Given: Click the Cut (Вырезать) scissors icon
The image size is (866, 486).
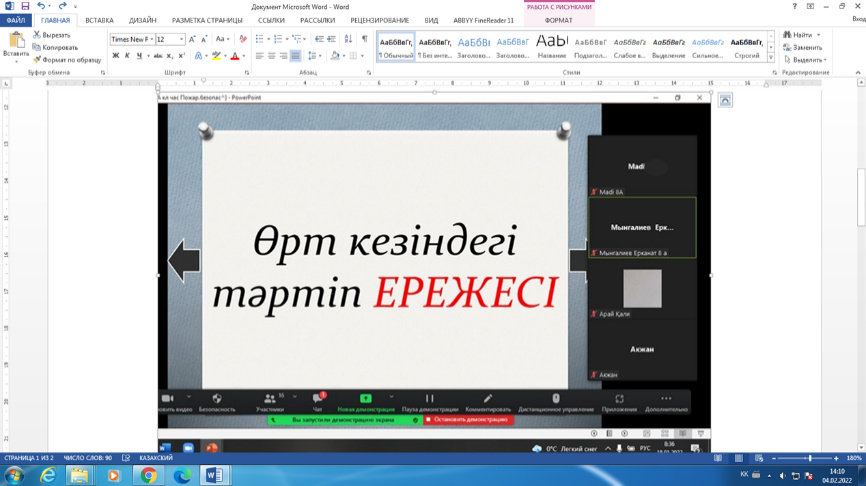Looking at the screenshot, I should [38, 35].
